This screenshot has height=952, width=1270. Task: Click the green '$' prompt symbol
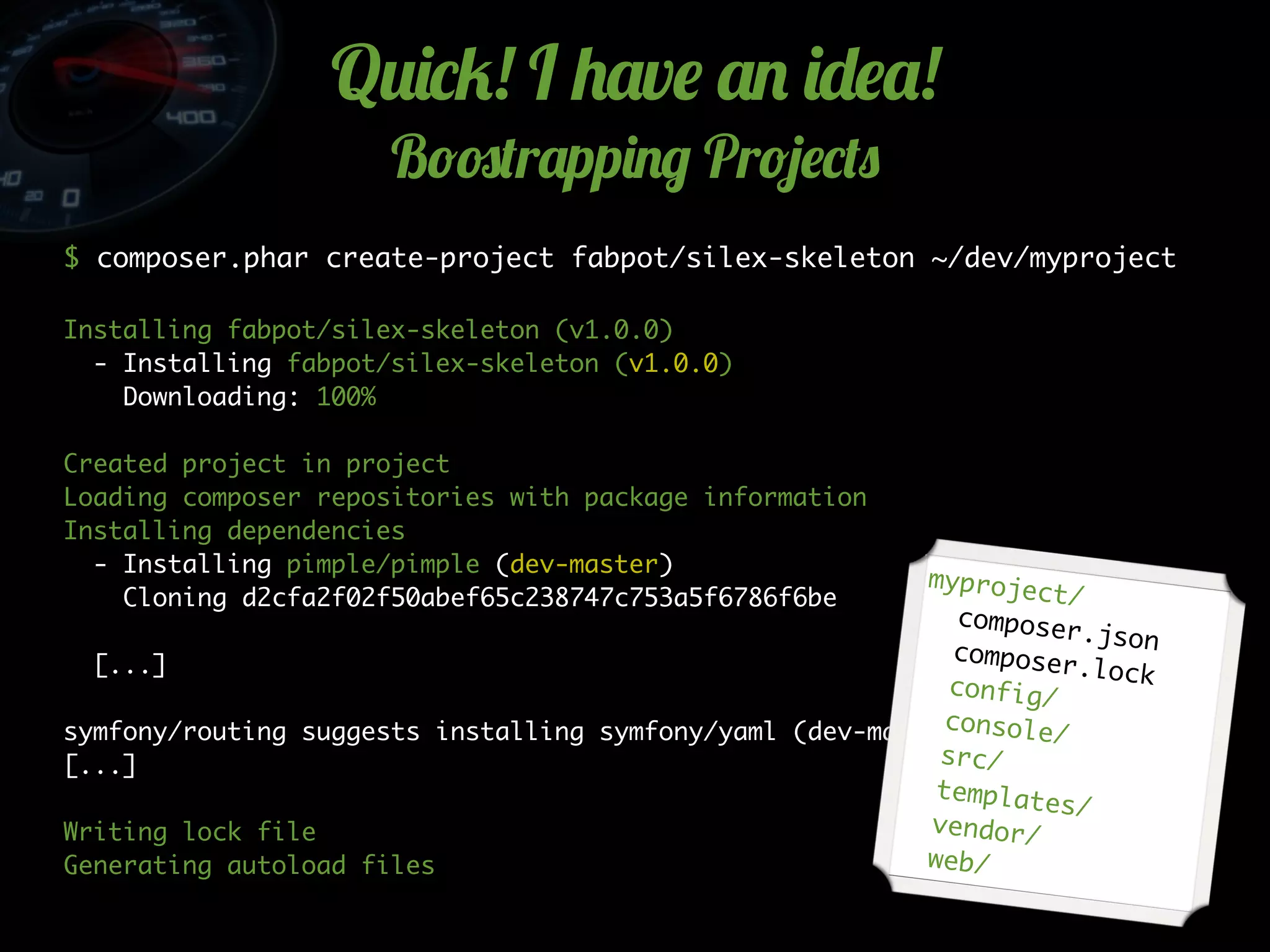pos(72,257)
